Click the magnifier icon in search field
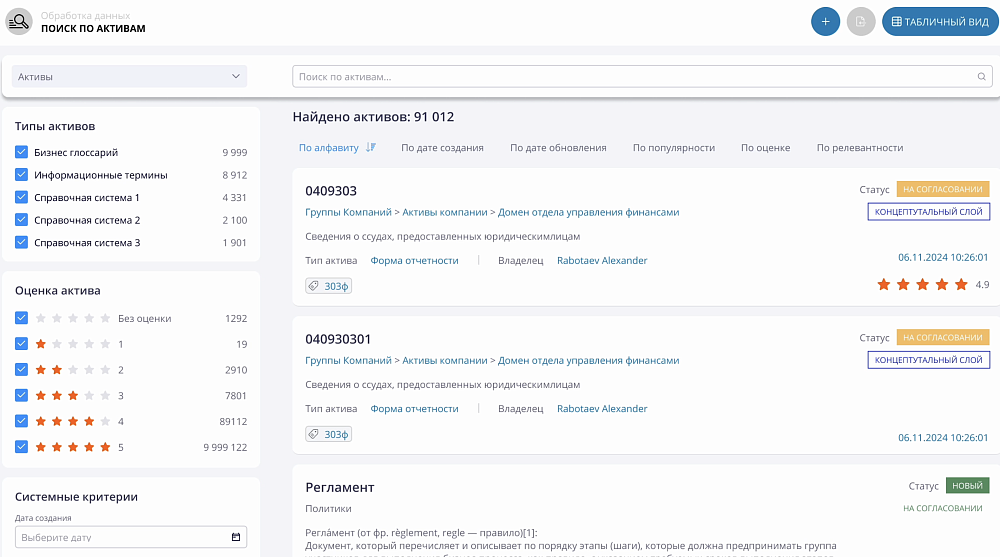The width and height of the screenshot is (1000, 557). click(982, 77)
